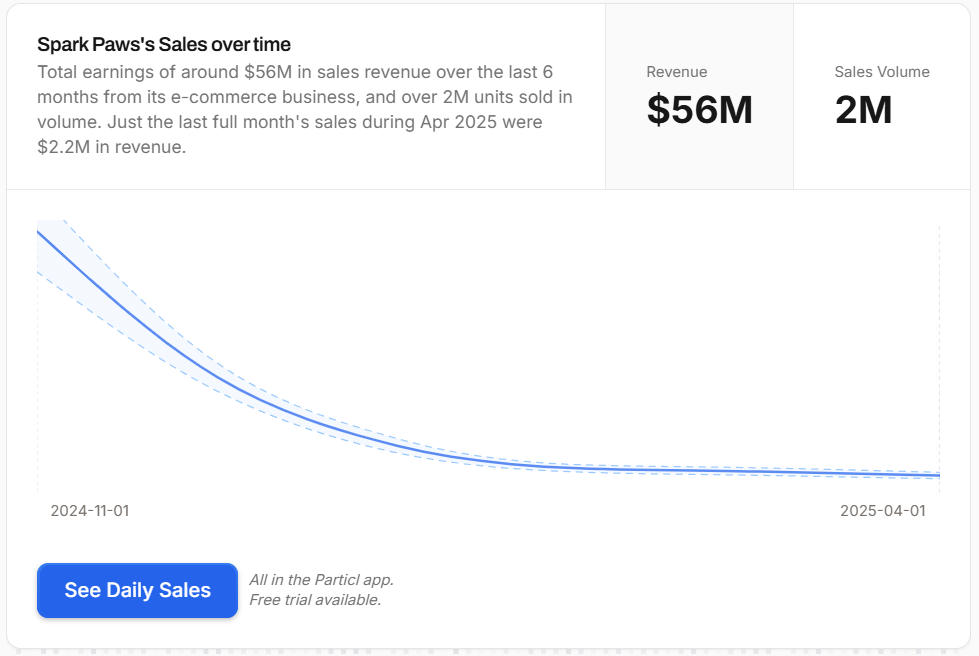Click the right end of the sales curve
Viewport: 979px width, 656px height.
937,476
